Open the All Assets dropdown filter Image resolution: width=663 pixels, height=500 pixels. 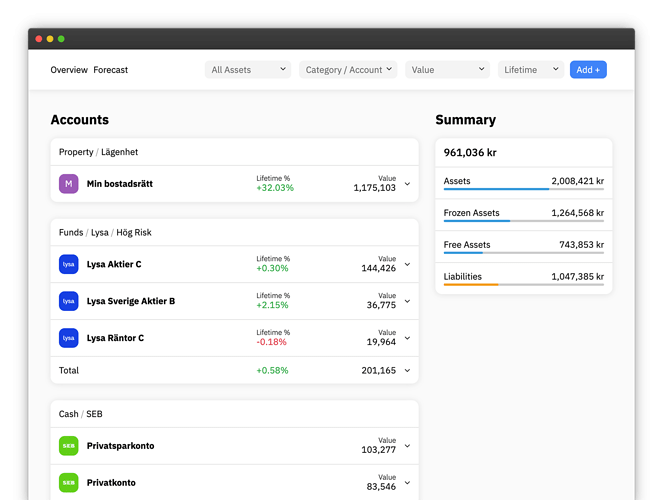[x=248, y=70]
